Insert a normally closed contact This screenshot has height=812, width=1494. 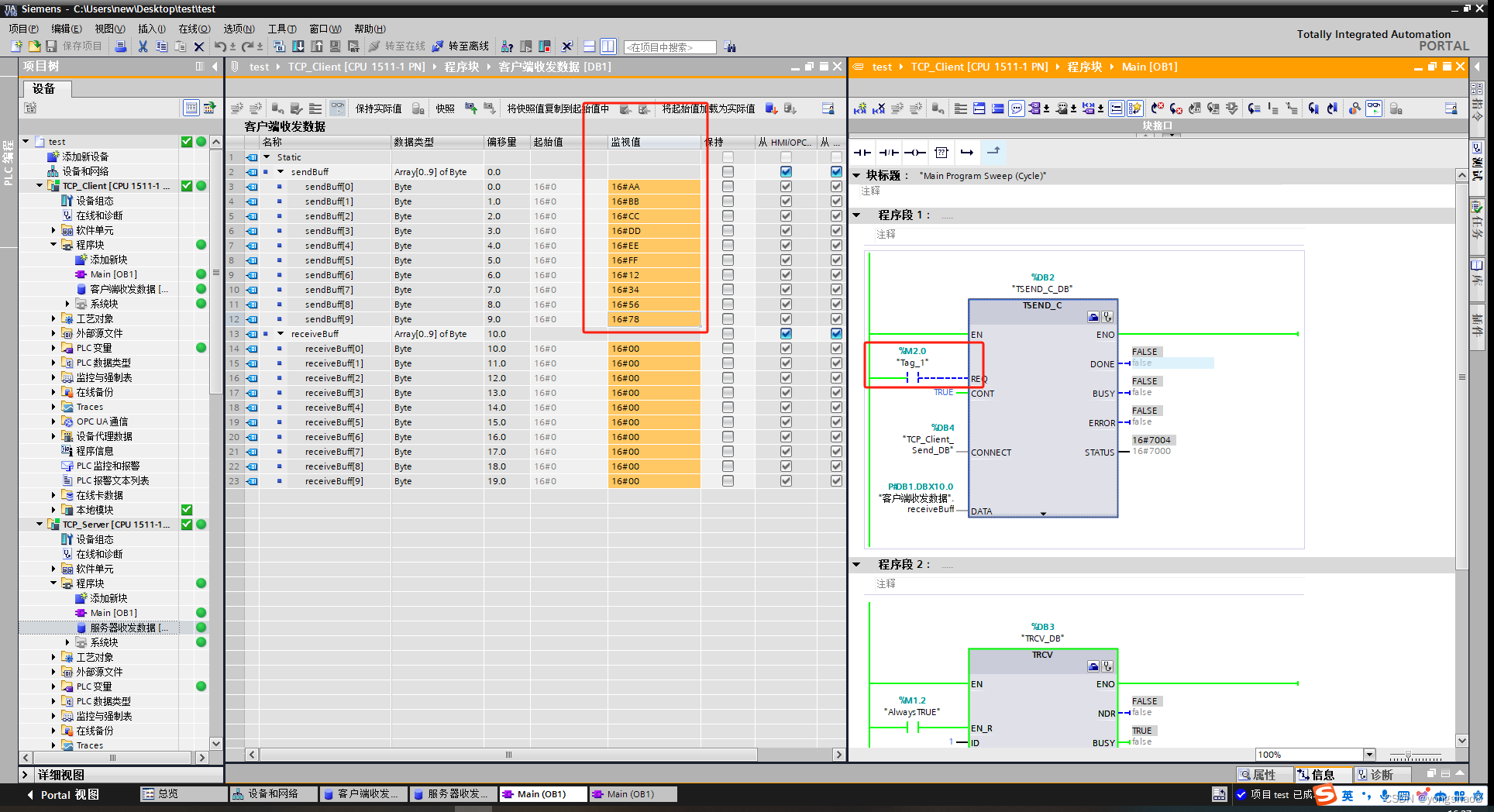click(889, 153)
